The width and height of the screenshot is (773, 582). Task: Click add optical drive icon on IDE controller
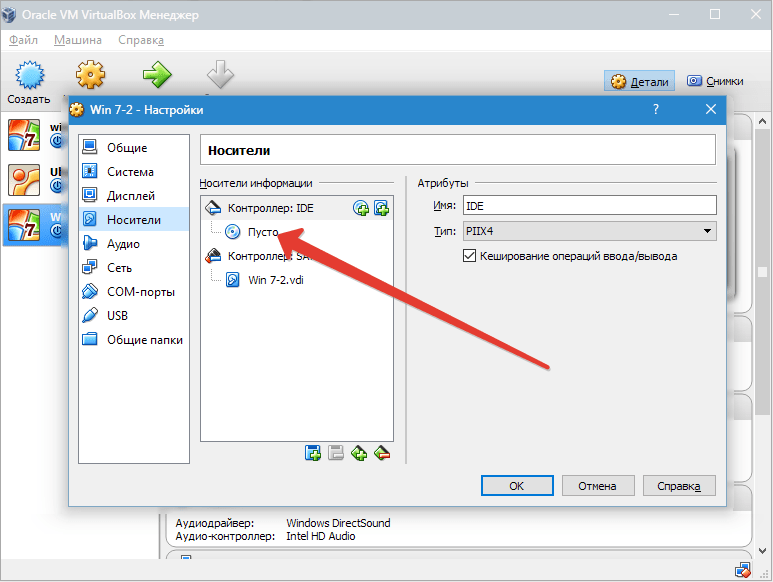point(361,208)
